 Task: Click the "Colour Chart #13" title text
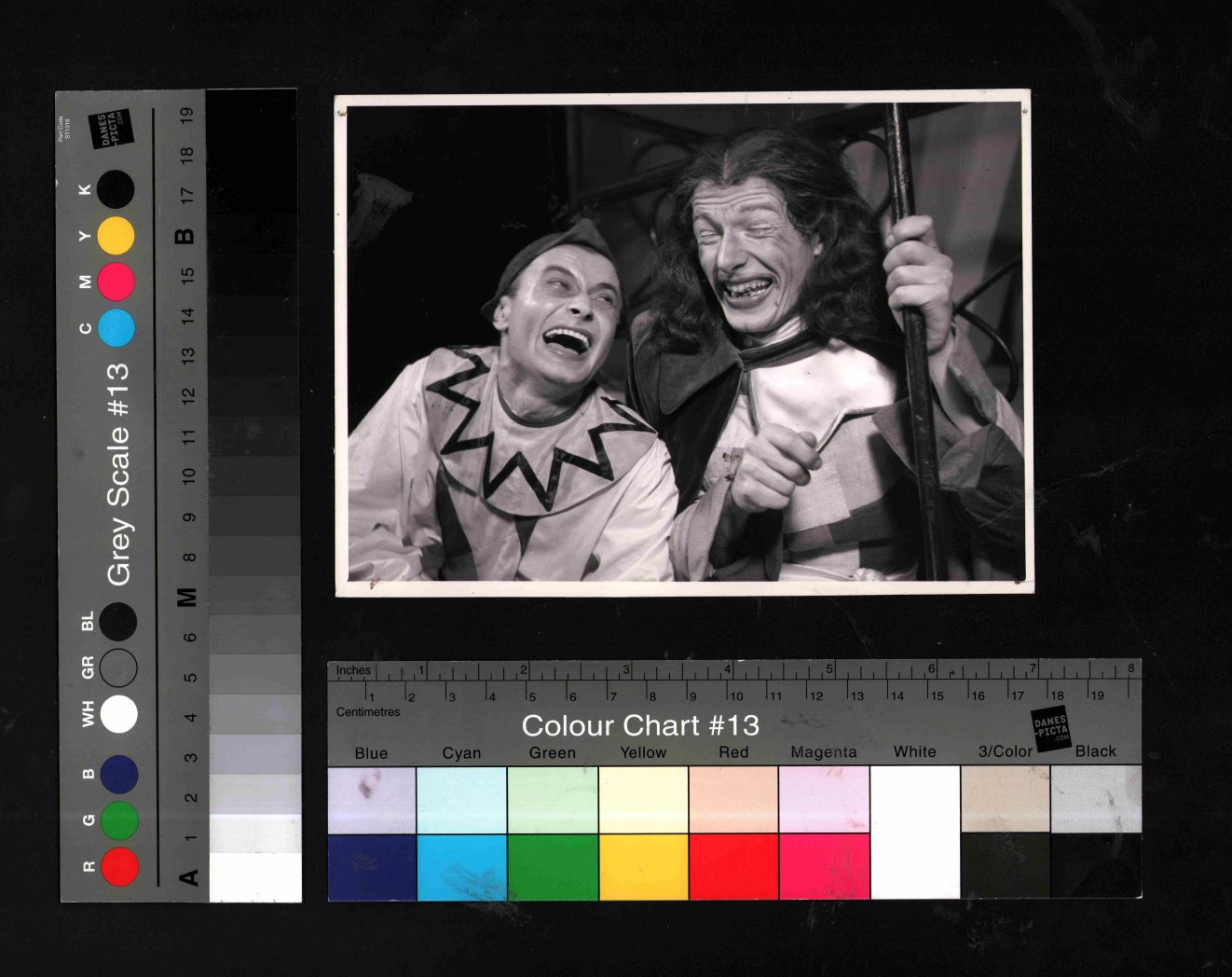pyautogui.click(x=640, y=725)
